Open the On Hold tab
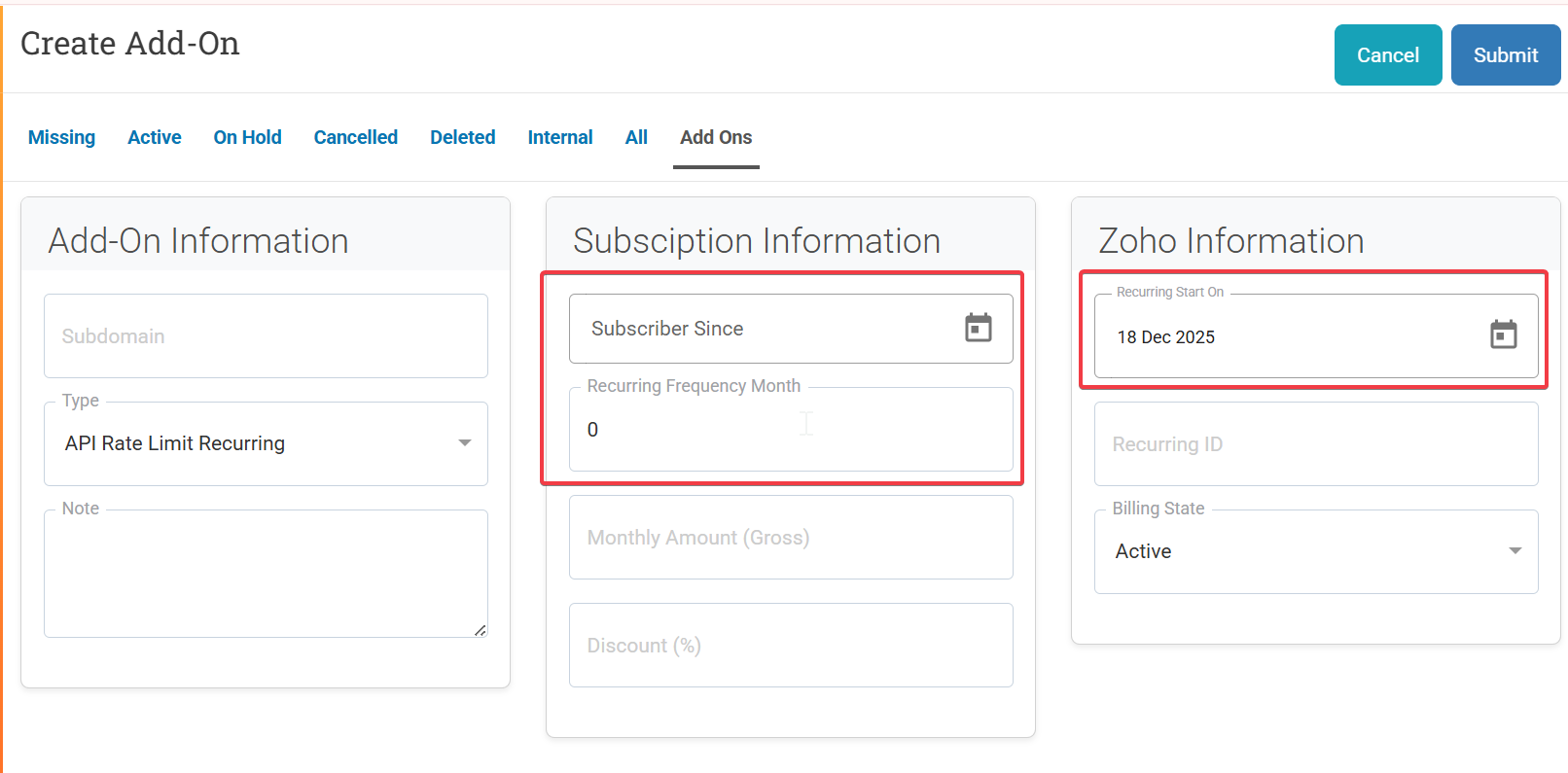The width and height of the screenshot is (1568, 773). 247,137
